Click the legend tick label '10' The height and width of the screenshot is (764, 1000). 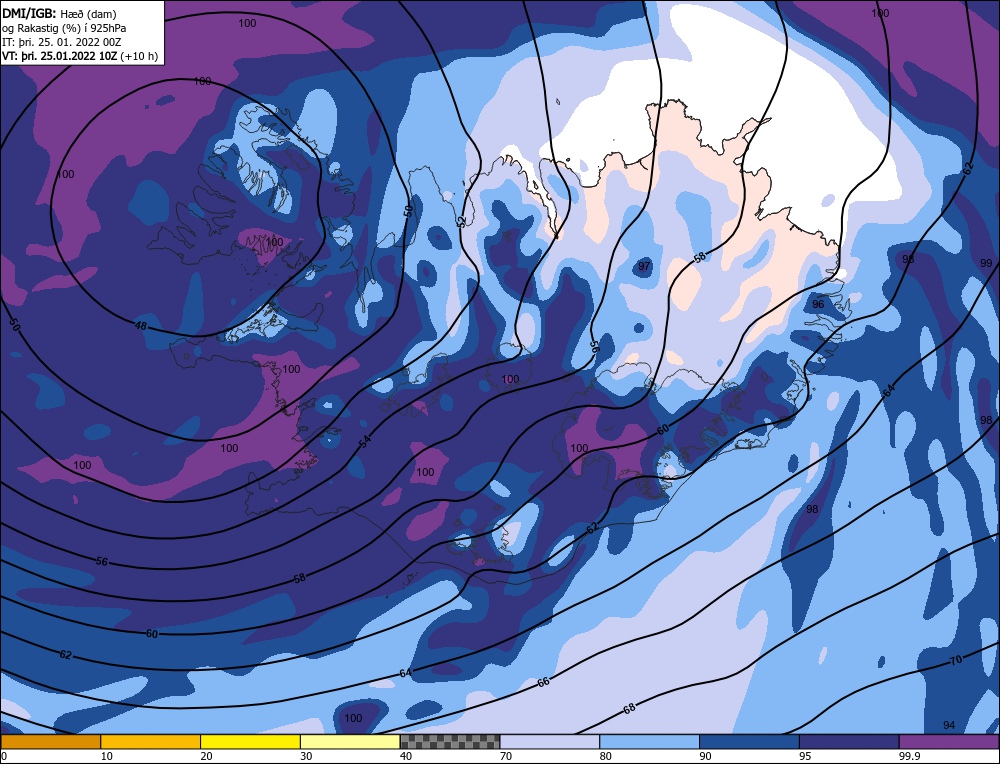pyautogui.click(x=107, y=756)
